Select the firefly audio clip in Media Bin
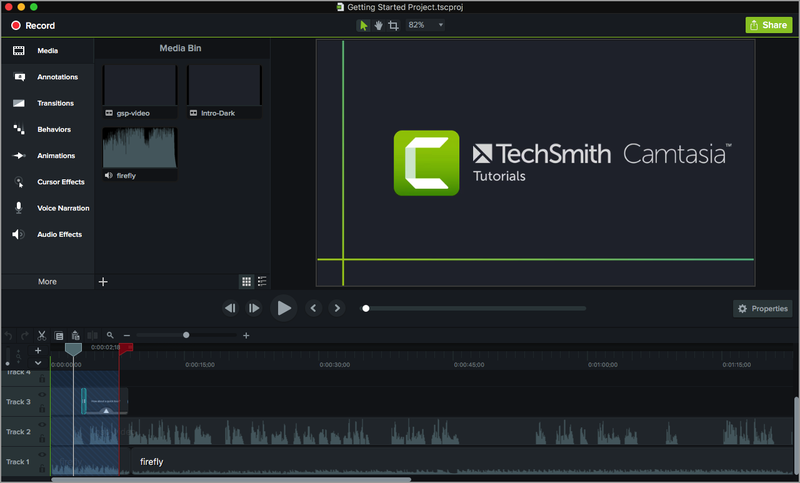800x483 pixels. tap(140, 148)
